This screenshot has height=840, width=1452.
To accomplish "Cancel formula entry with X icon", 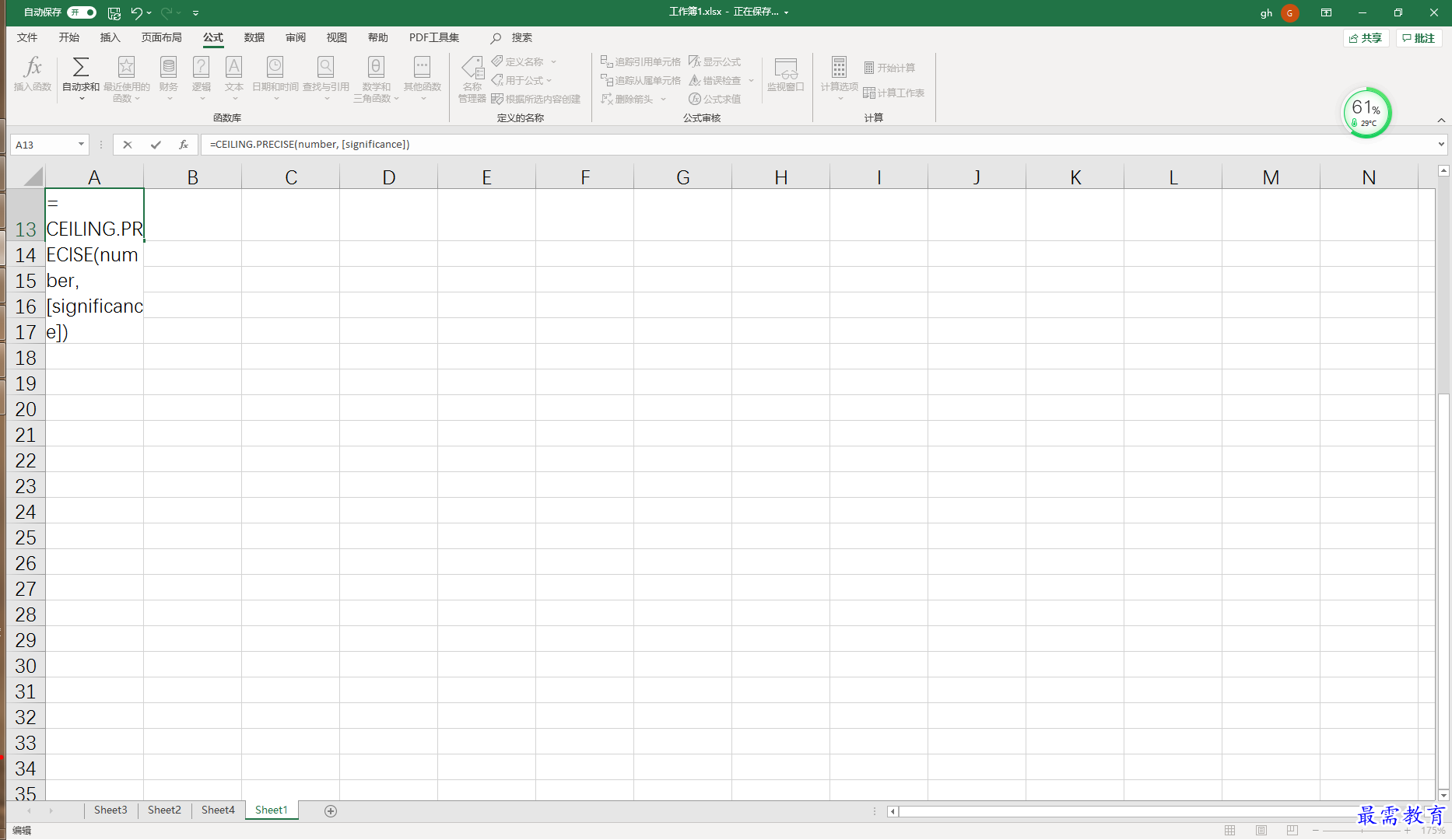I will click(x=128, y=145).
